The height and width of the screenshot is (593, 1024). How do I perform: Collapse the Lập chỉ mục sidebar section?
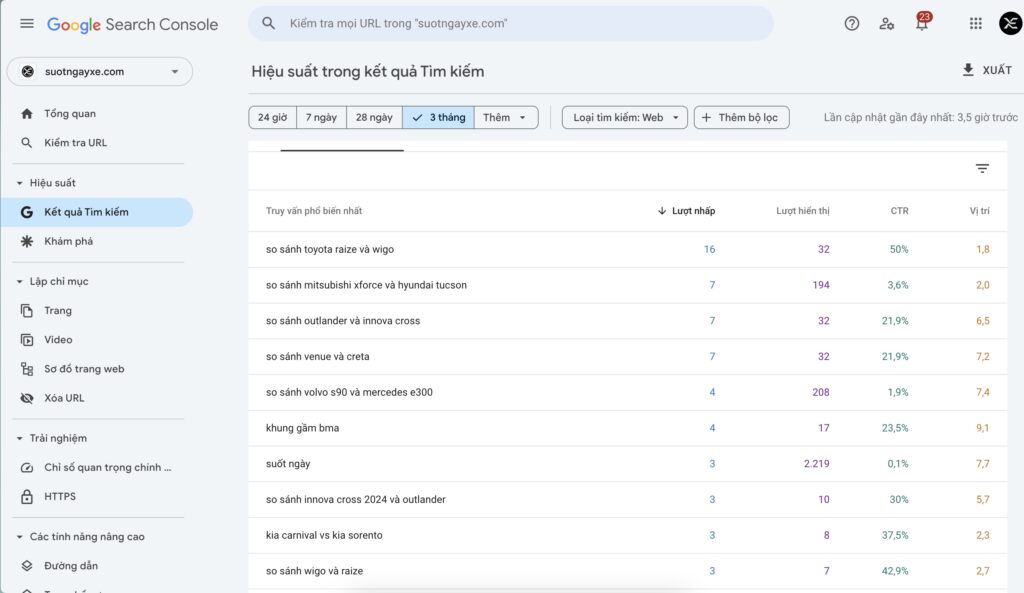click(x=20, y=281)
